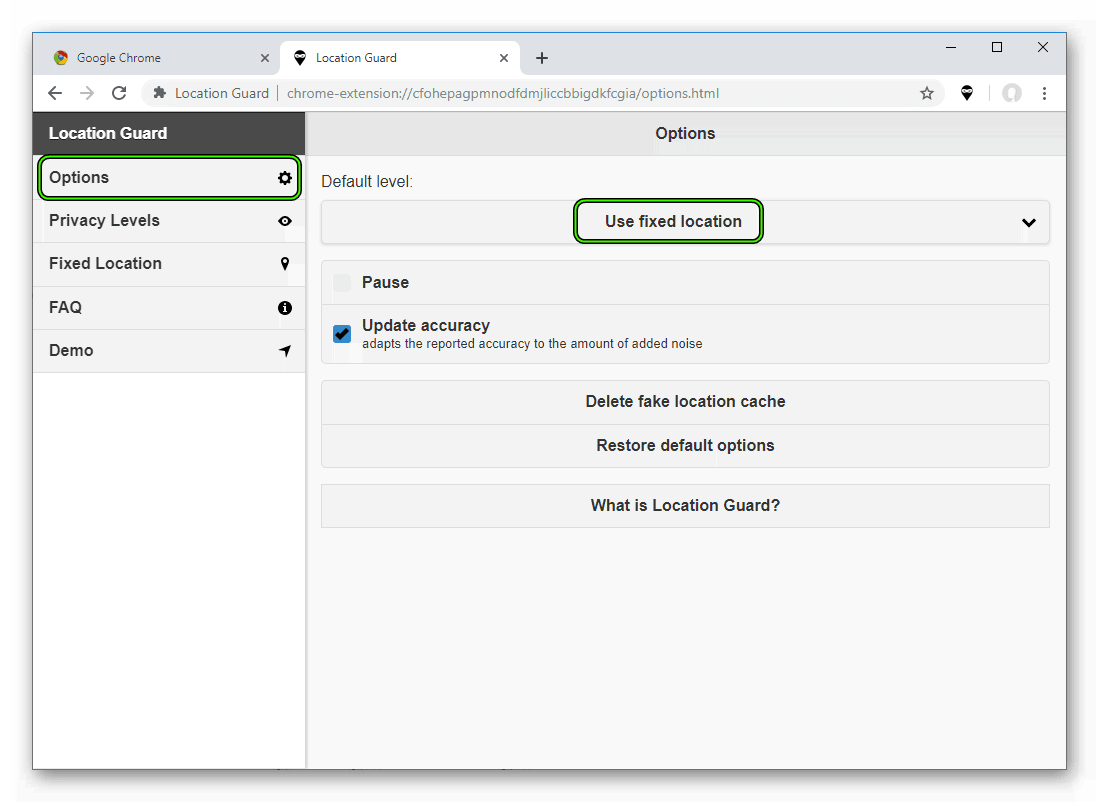Click the Location Guard sidebar header
1099x802 pixels.
point(169,133)
